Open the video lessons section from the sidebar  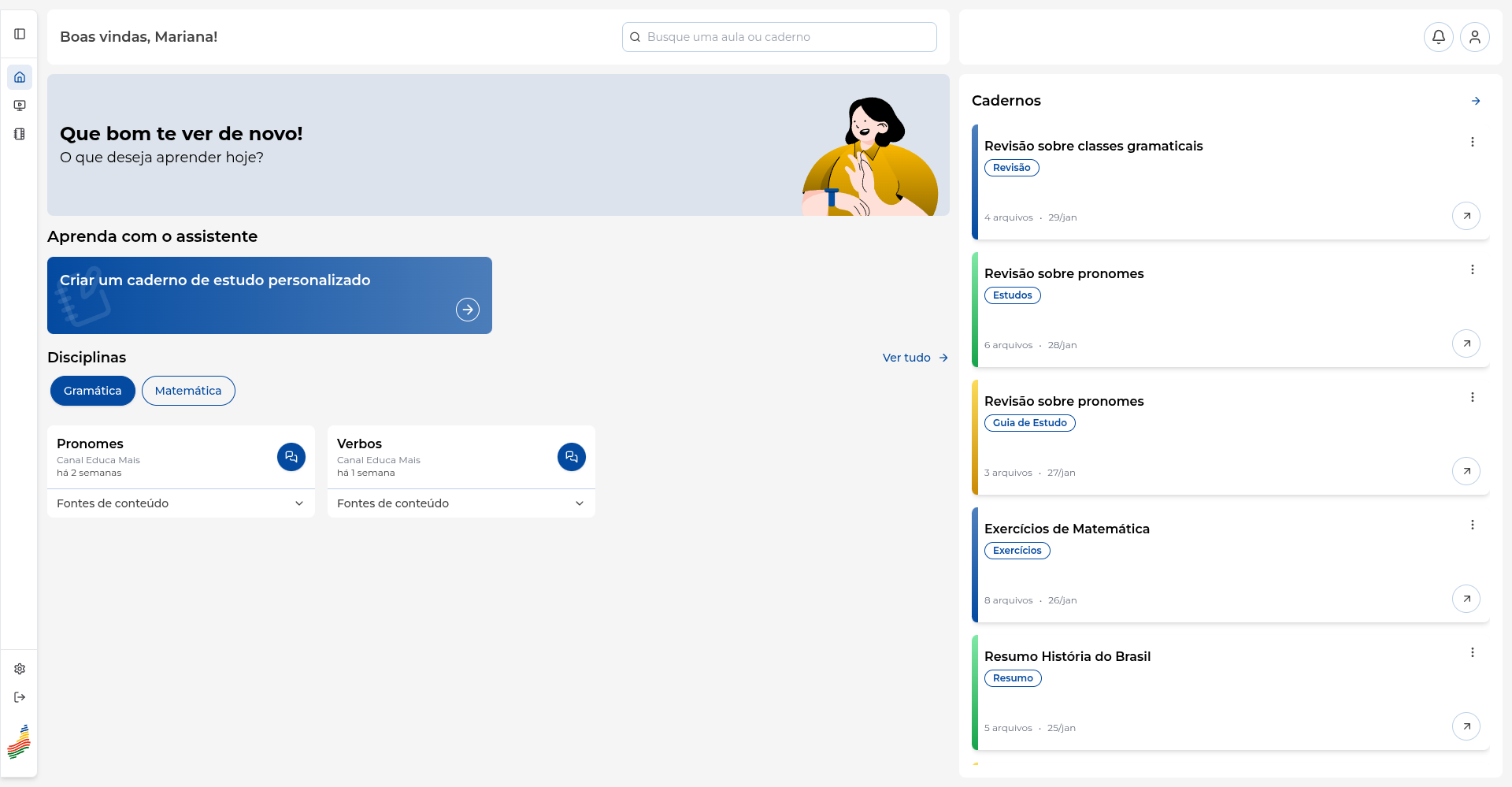(x=20, y=106)
